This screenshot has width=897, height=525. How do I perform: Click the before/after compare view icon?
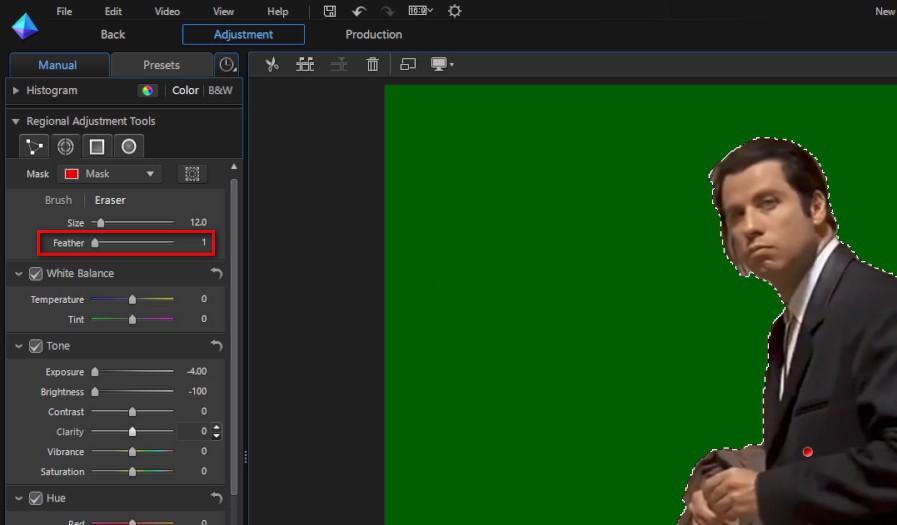click(408, 64)
